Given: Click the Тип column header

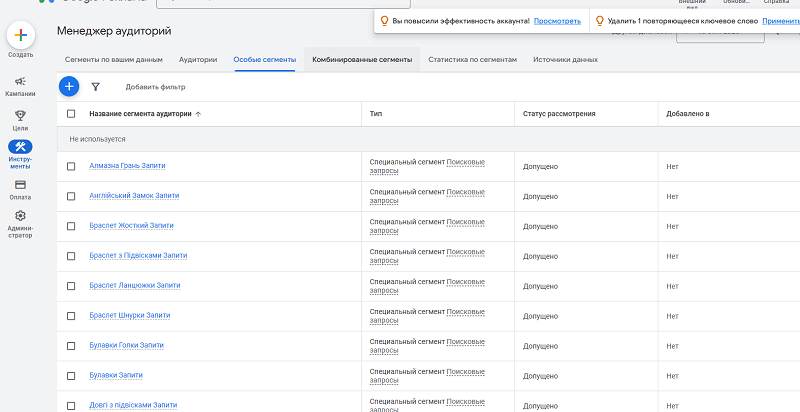Looking at the screenshot, I should (x=376, y=114).
